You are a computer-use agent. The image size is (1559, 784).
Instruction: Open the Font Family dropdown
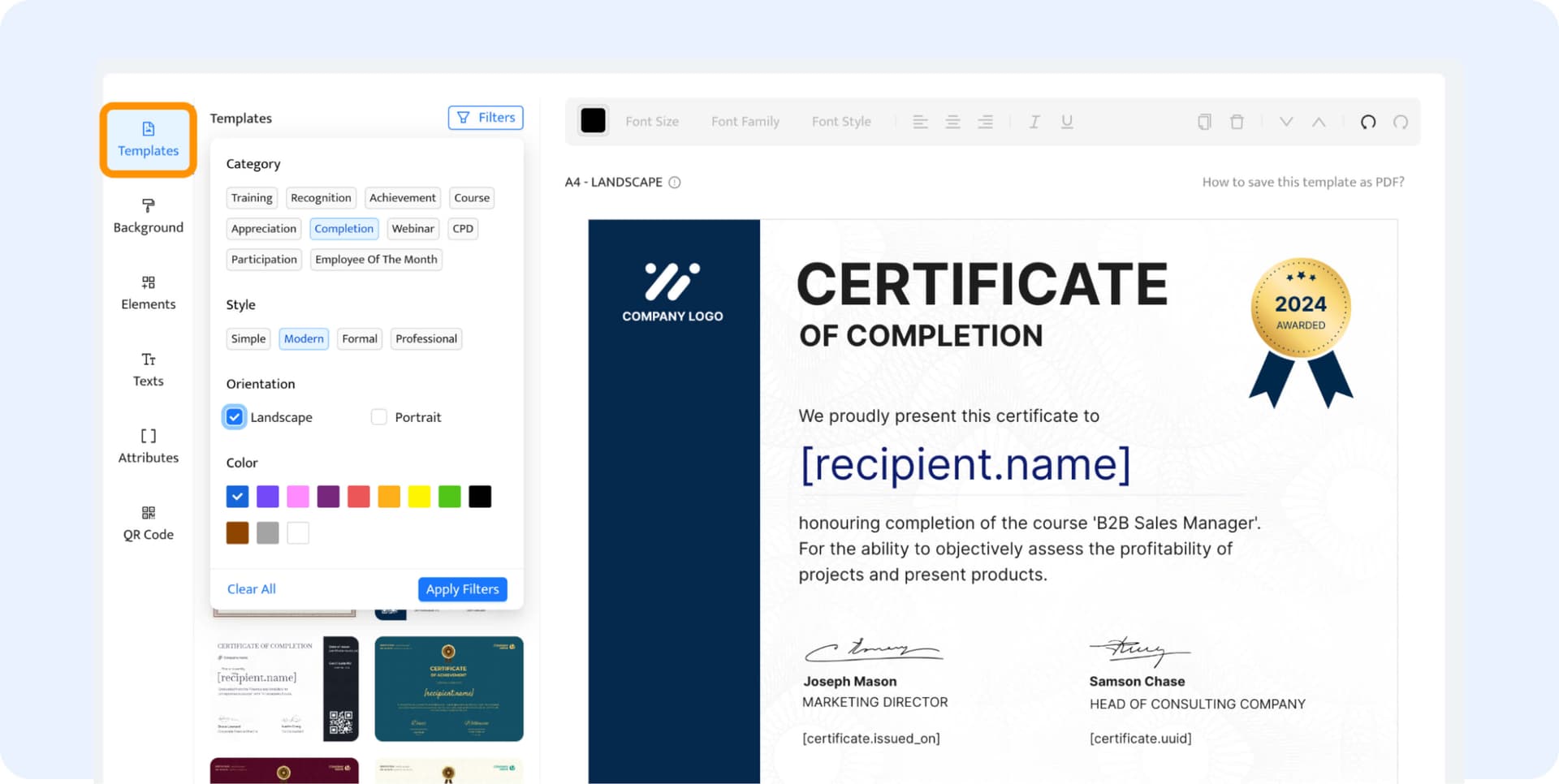745,121
